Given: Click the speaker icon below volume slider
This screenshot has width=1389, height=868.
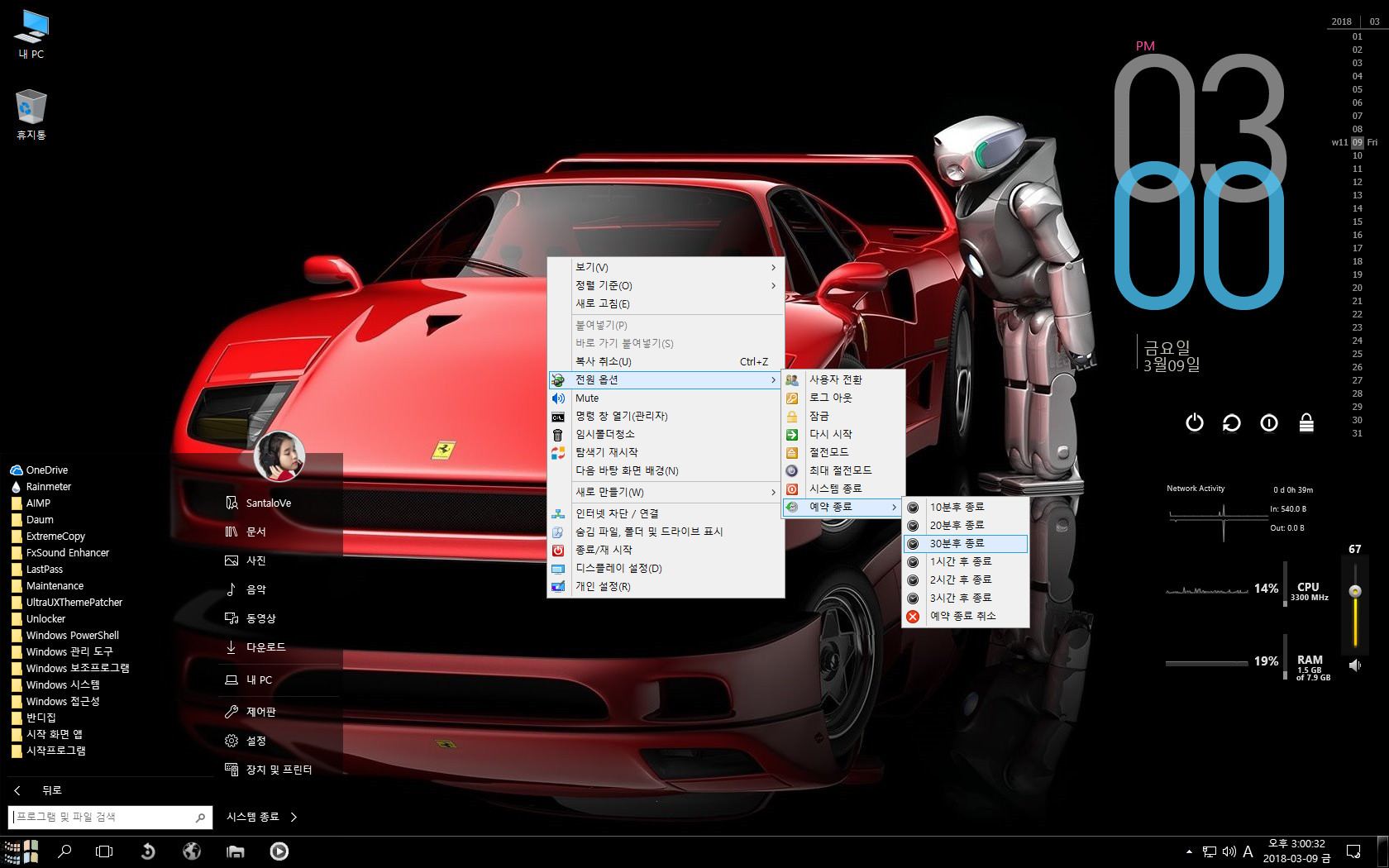Looking at the screenshot, I should [x=1355, y=665].
